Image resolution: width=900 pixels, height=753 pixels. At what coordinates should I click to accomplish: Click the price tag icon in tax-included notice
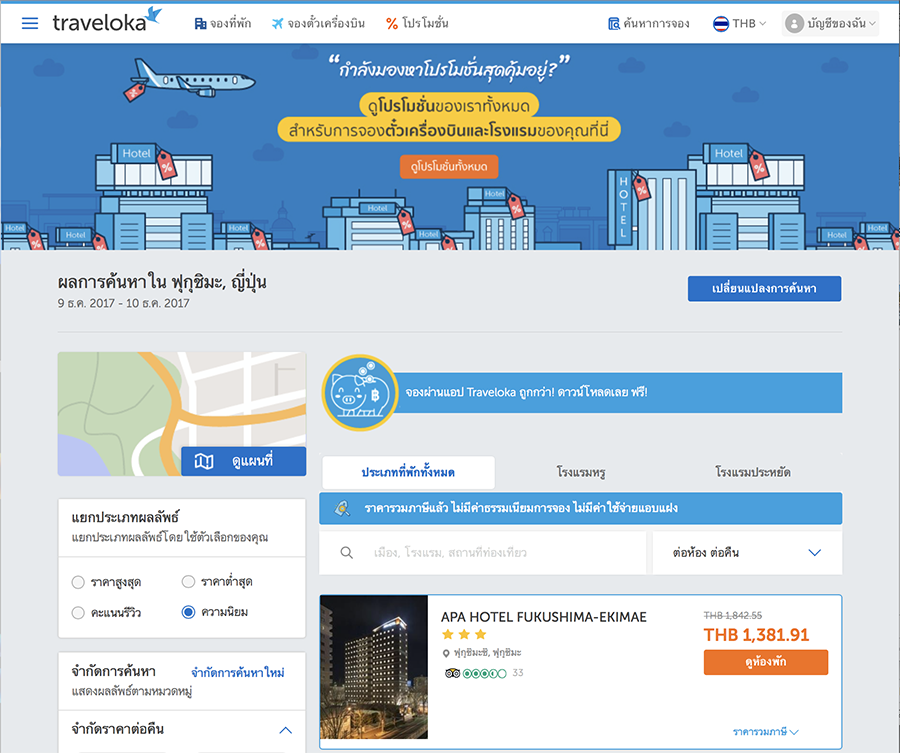click(x=342, y=508)
